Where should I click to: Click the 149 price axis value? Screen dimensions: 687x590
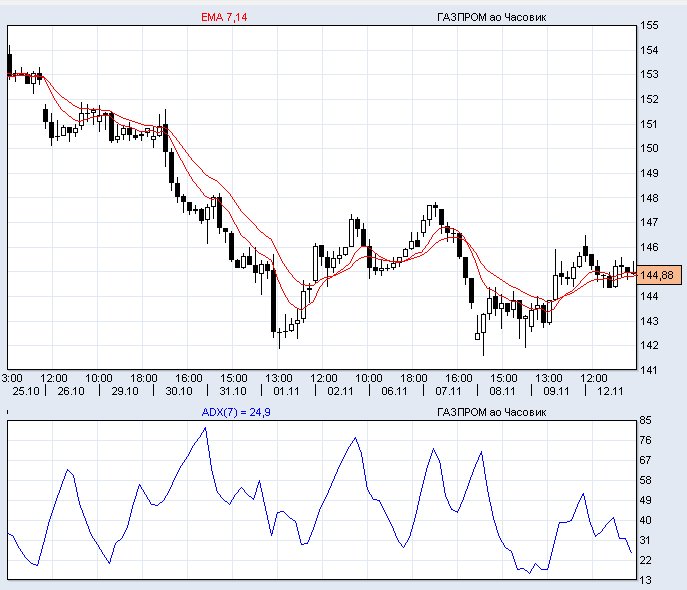649,173
